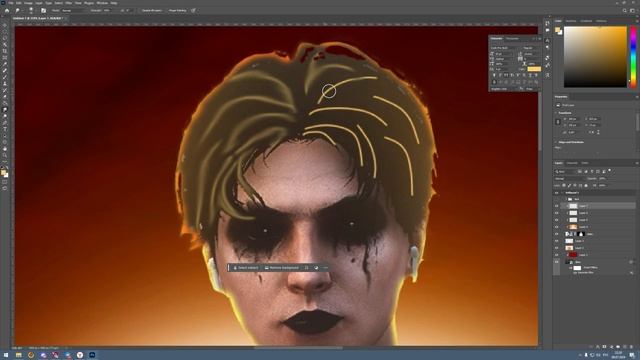Open more options in contextual task bar
640x360 pixels.
tap(325, 268)
